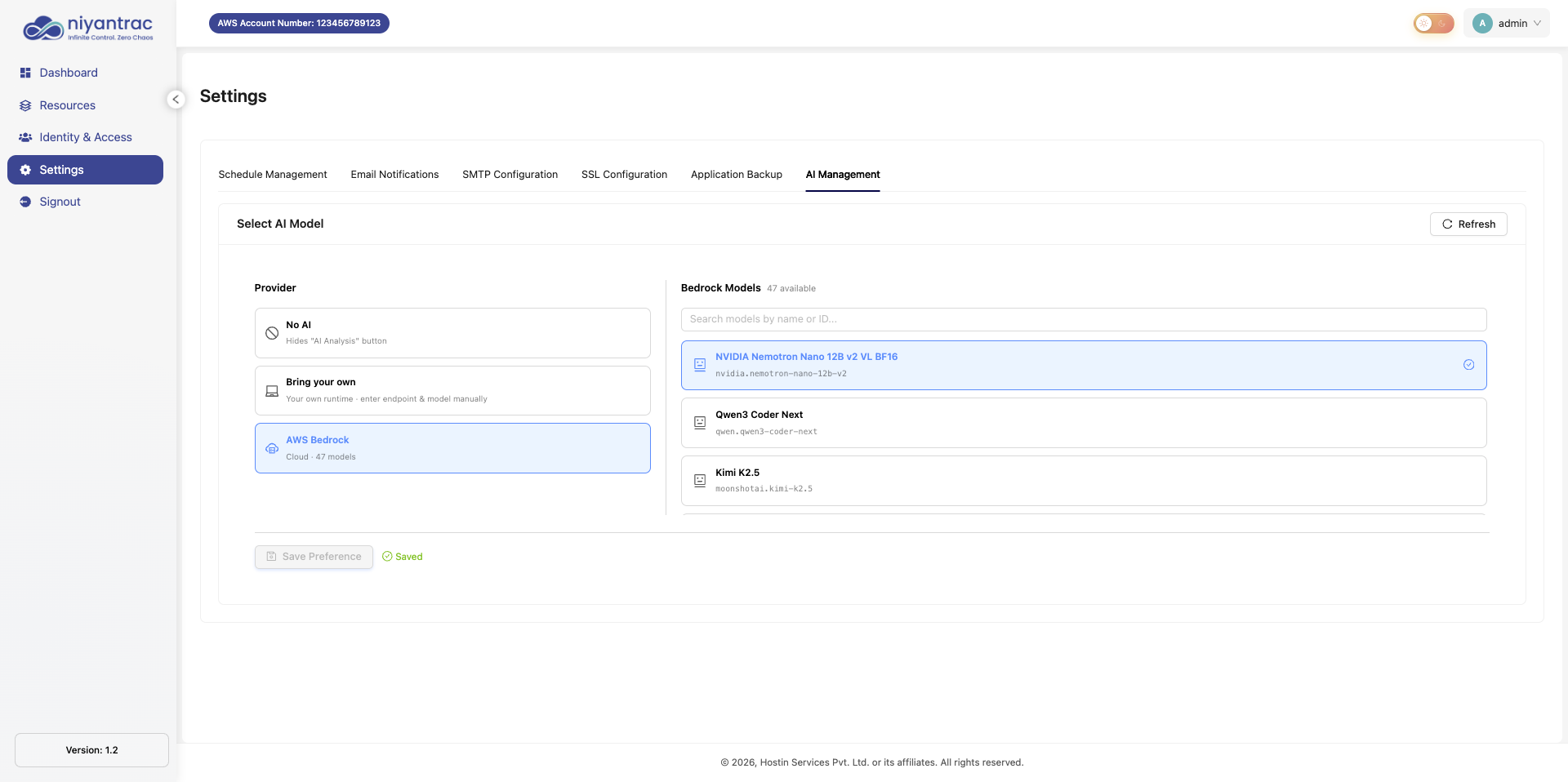
Task: Click the Bedrock Models heading
Action: pyautogui.click(x=721, y=288)
